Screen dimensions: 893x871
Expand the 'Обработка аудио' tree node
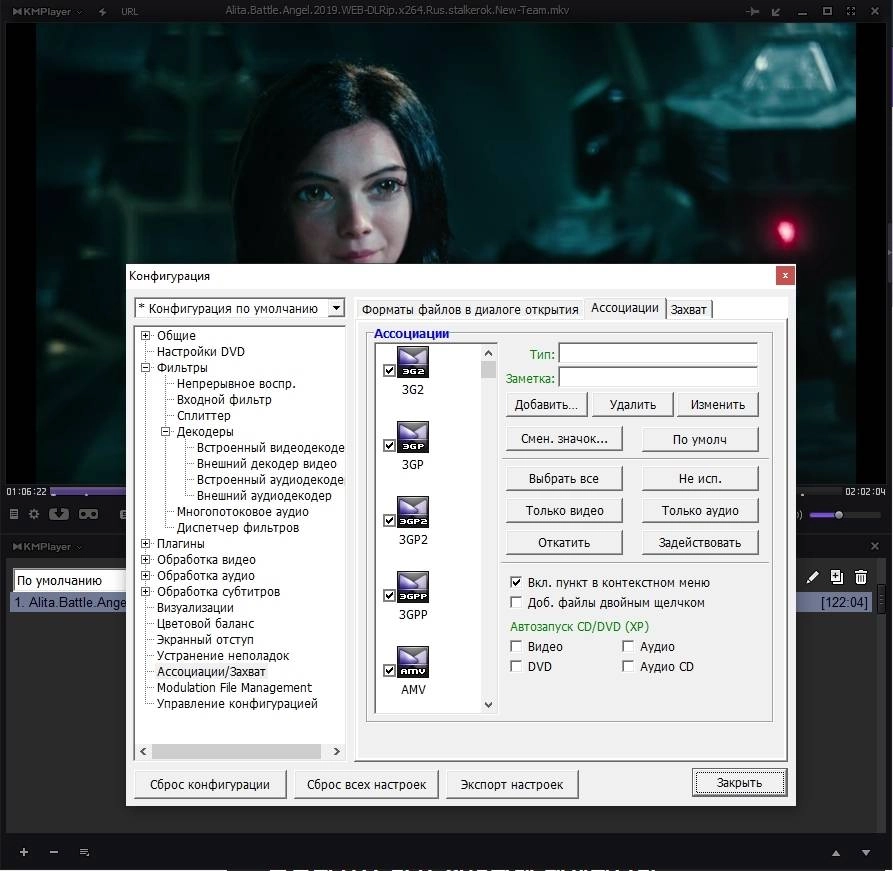click(146, 575)
